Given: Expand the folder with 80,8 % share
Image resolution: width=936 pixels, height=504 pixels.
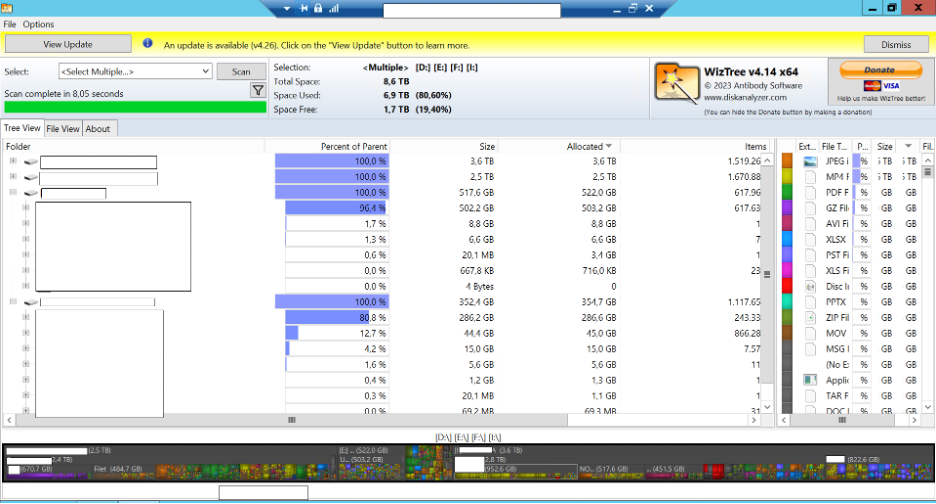Looking at the screenshot, I should click(x=23, y=317).
